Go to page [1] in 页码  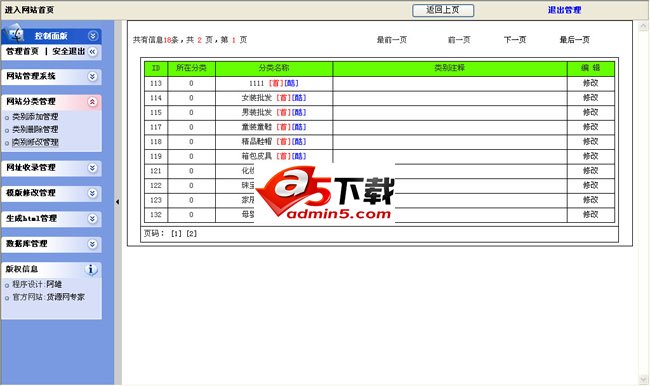tap(176, 234)
